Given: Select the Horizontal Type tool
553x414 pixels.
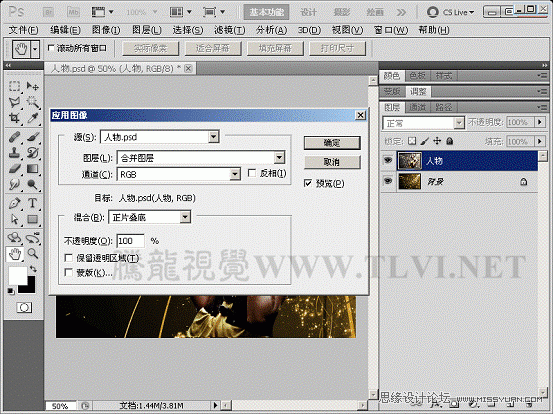Looking at the screenshot, I should 32,203.
